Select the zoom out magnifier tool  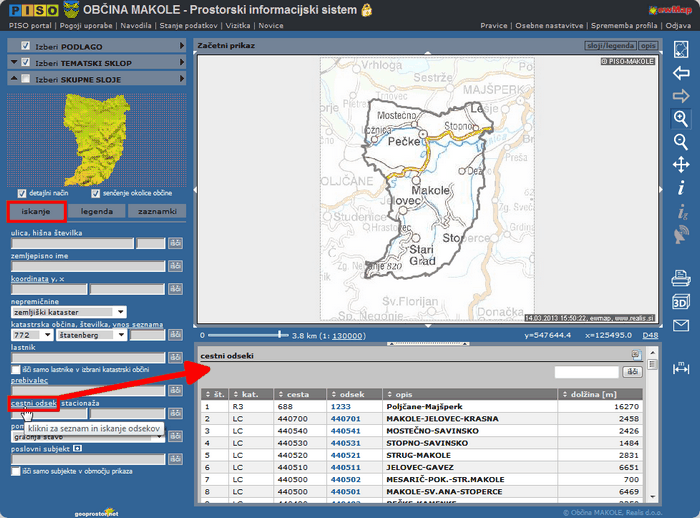pos(681,141)
